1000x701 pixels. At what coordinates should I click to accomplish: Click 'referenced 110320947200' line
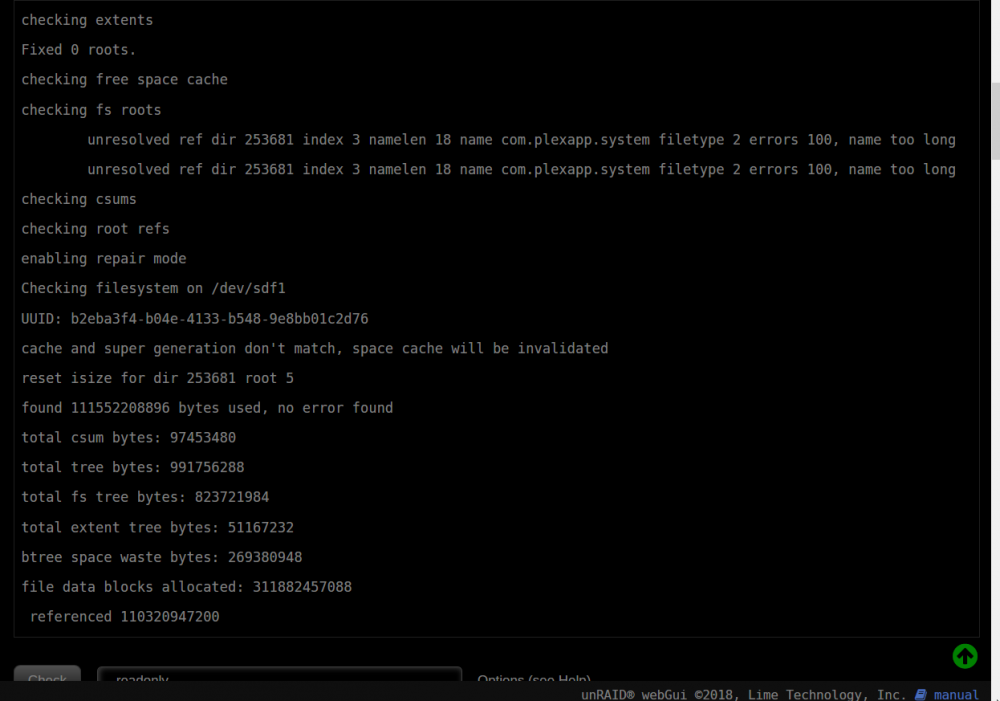pyautogui.click(x=124, y=617)
